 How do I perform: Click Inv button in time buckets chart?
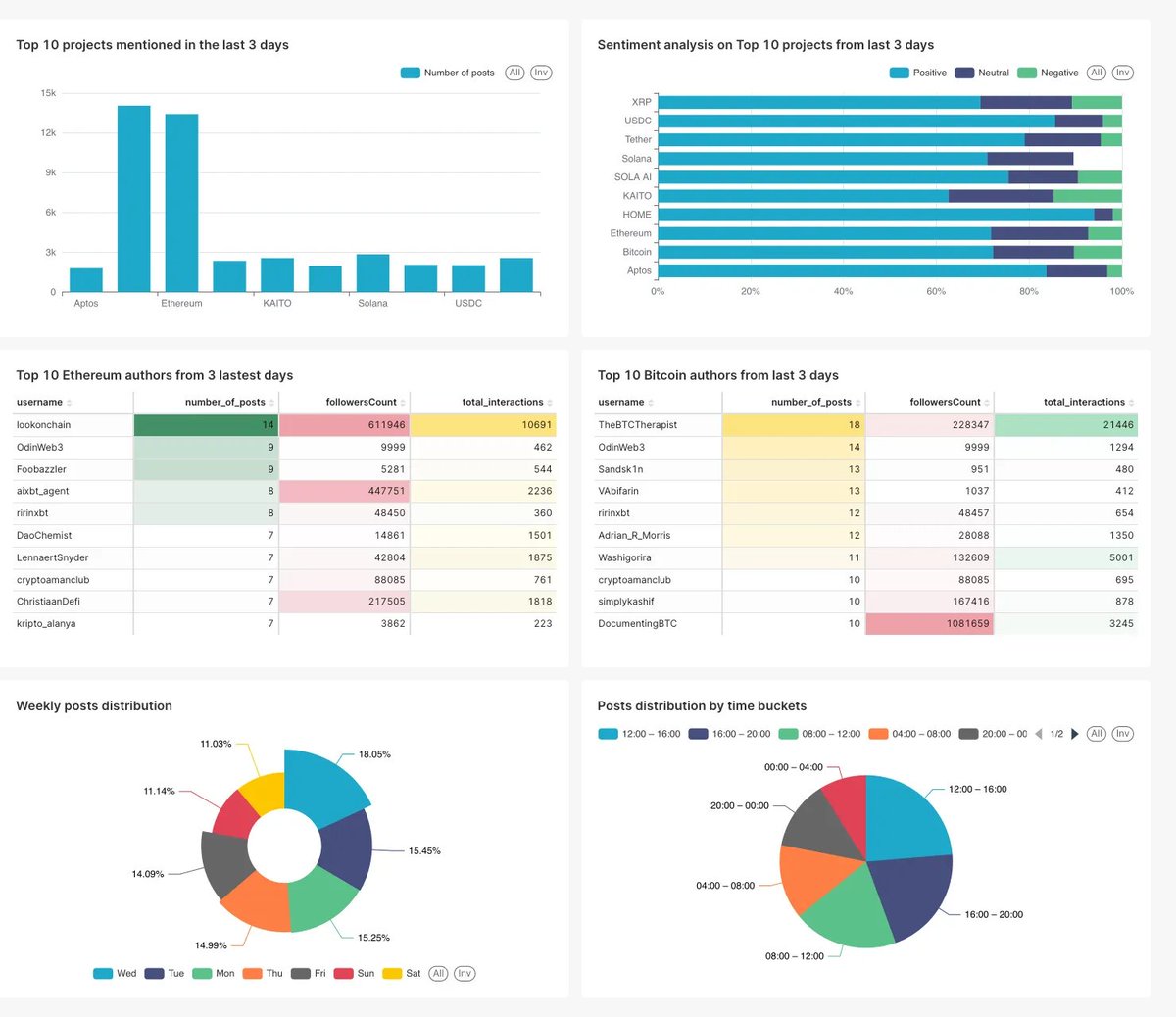click(1123, 734)
